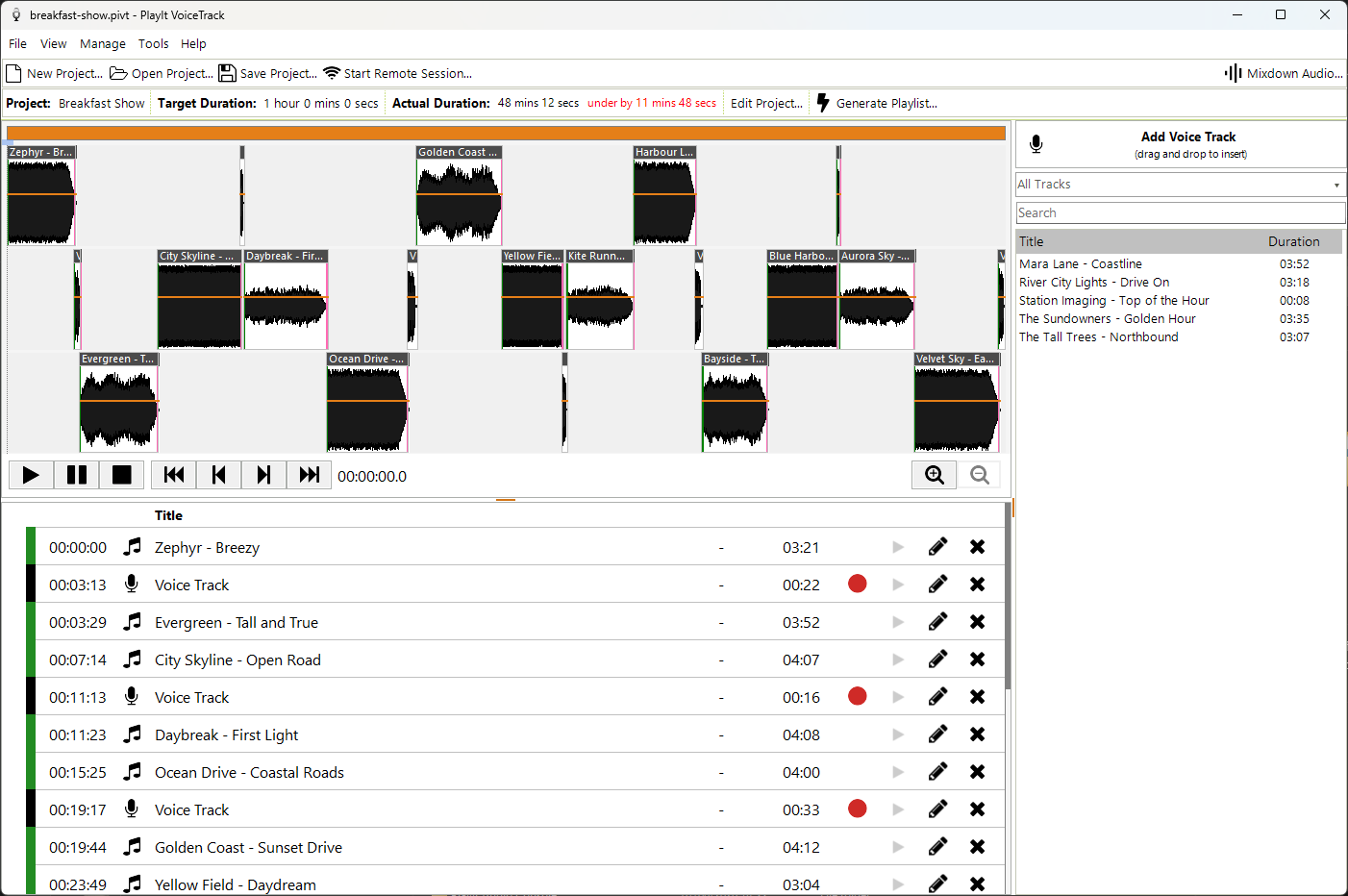Edit the Daybreak - First Light row
Image resolution: width=1348 pixels, height=896 pixels.
pos(938,734)
